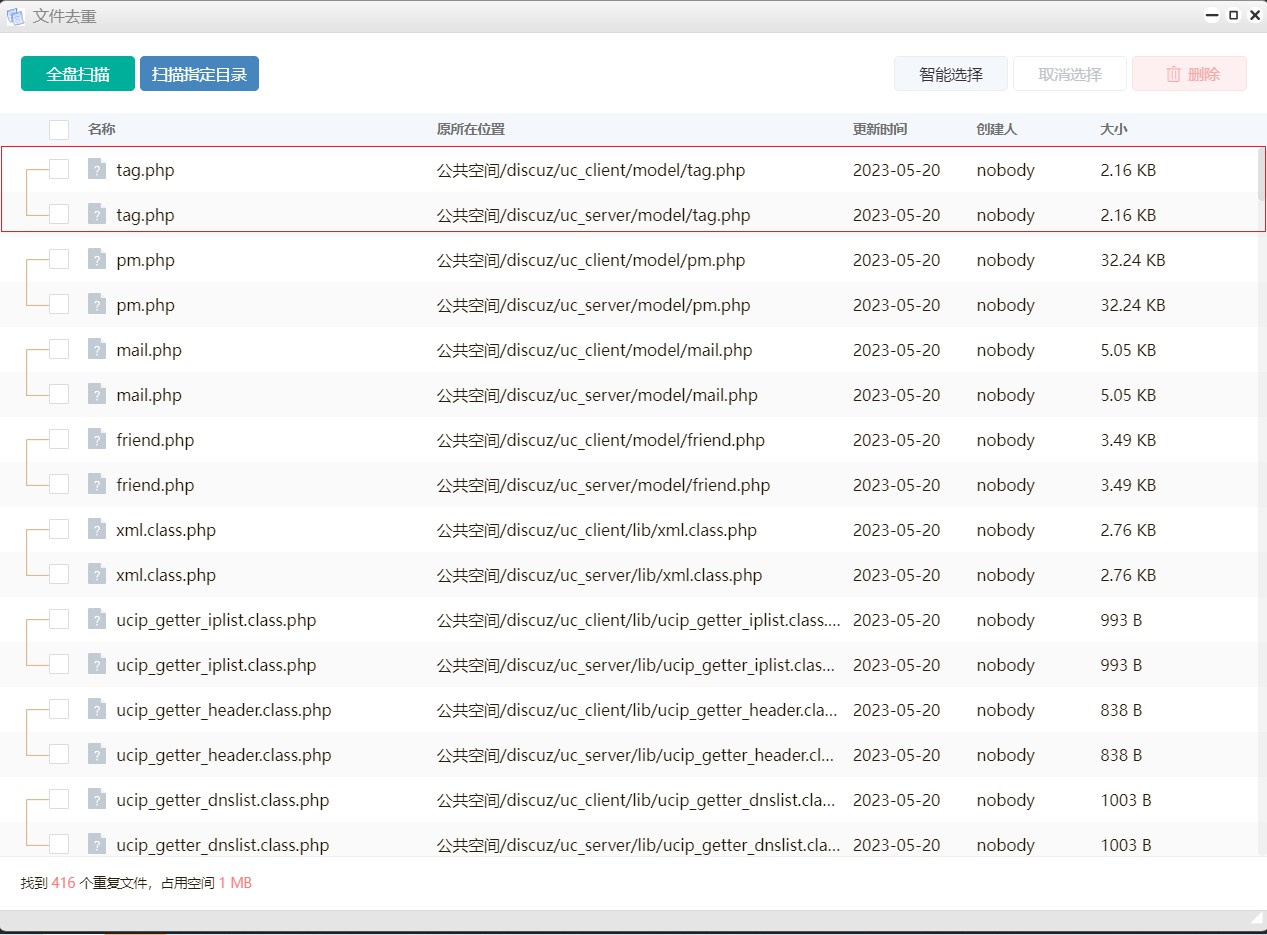Click the 文件去重 app icon in title bar
The width and height of the screenshot is (1267, 935).
point(16,17)
